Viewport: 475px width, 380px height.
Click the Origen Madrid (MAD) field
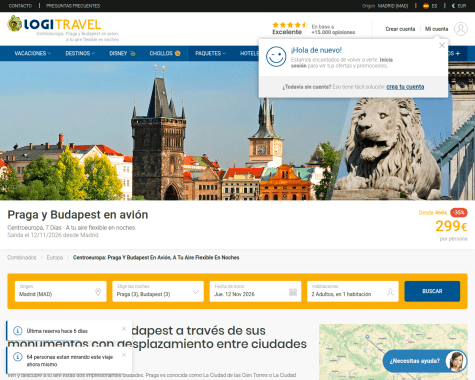(60, 291)
